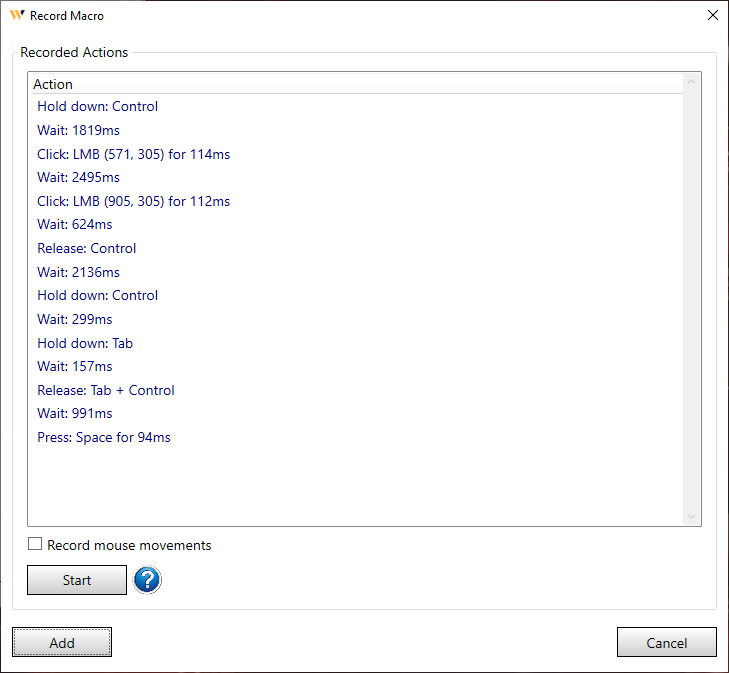The height and width of the screenshot is (673, 729).
Task: Select 'Wait: 299ms' row
Action: coord(356,319)
